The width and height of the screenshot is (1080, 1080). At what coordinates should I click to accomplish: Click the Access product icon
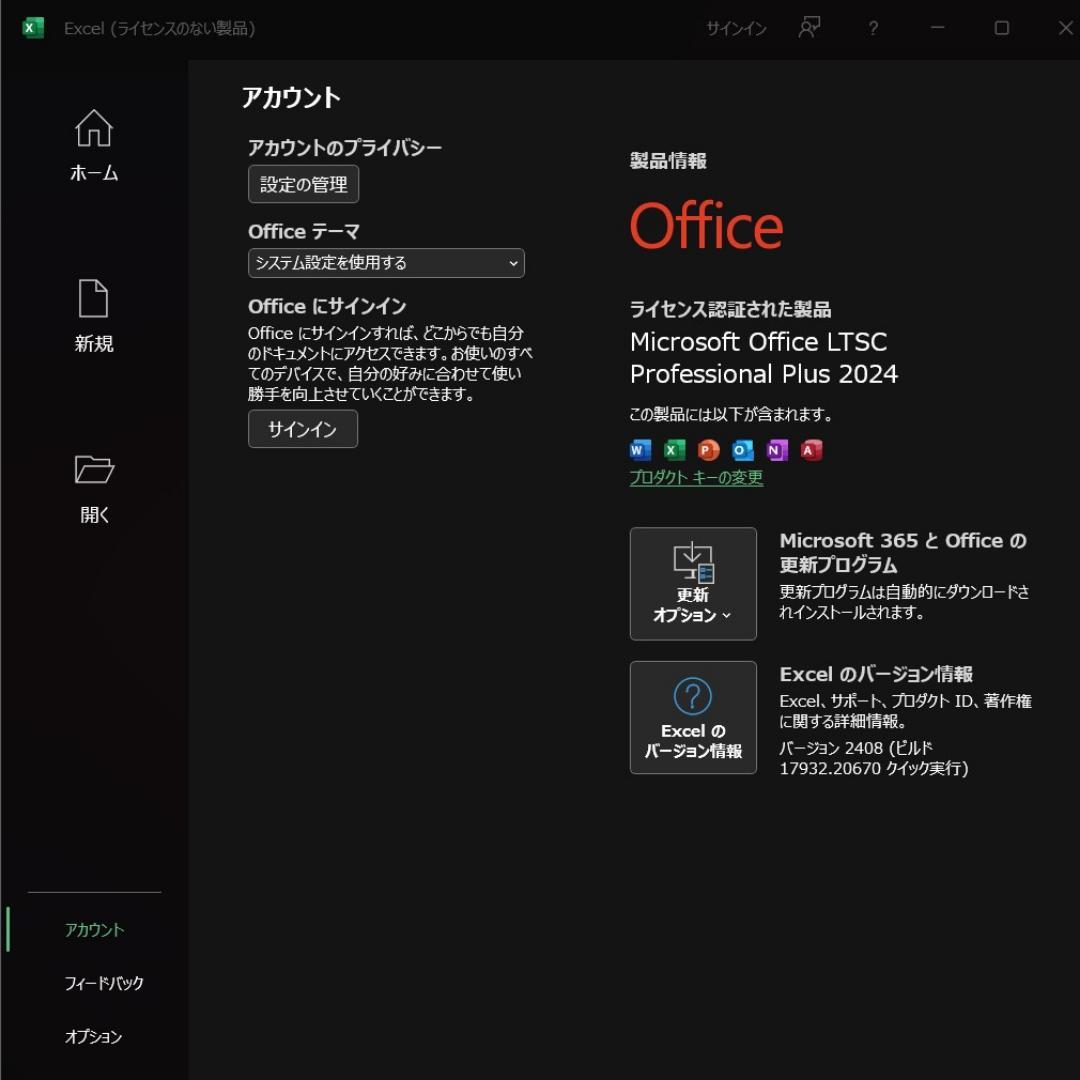tap(810, 450)
